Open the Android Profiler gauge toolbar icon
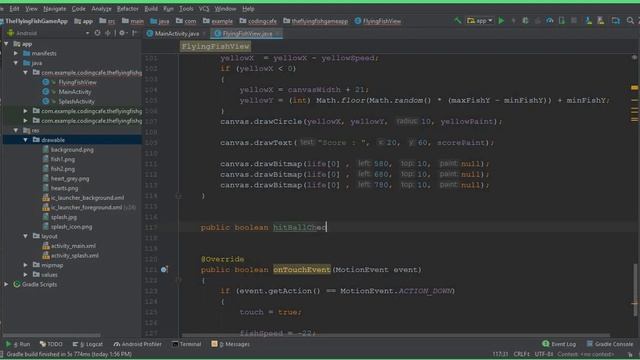The image size is (640, 360). point(550,20)
